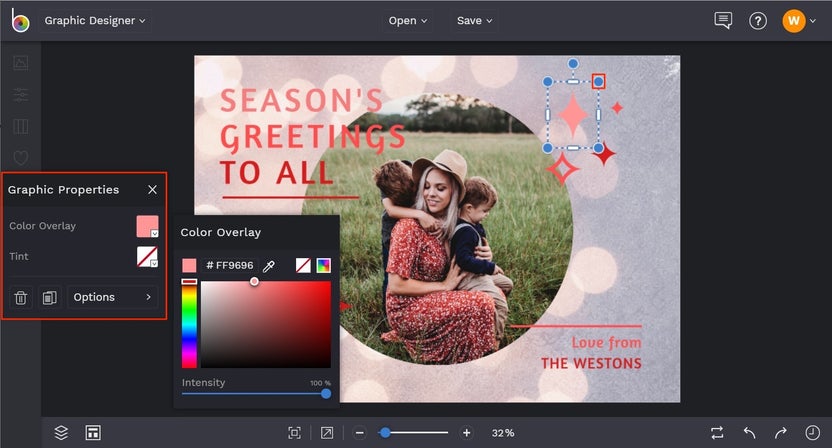Delete the graphic with the trash icon
This screenshot has height=448, width=832.
tap(21, 297)
